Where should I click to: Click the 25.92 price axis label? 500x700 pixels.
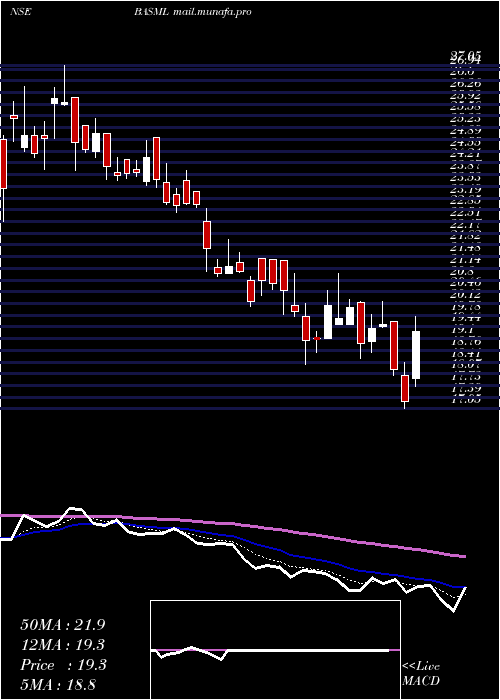[x=466, y=96]
